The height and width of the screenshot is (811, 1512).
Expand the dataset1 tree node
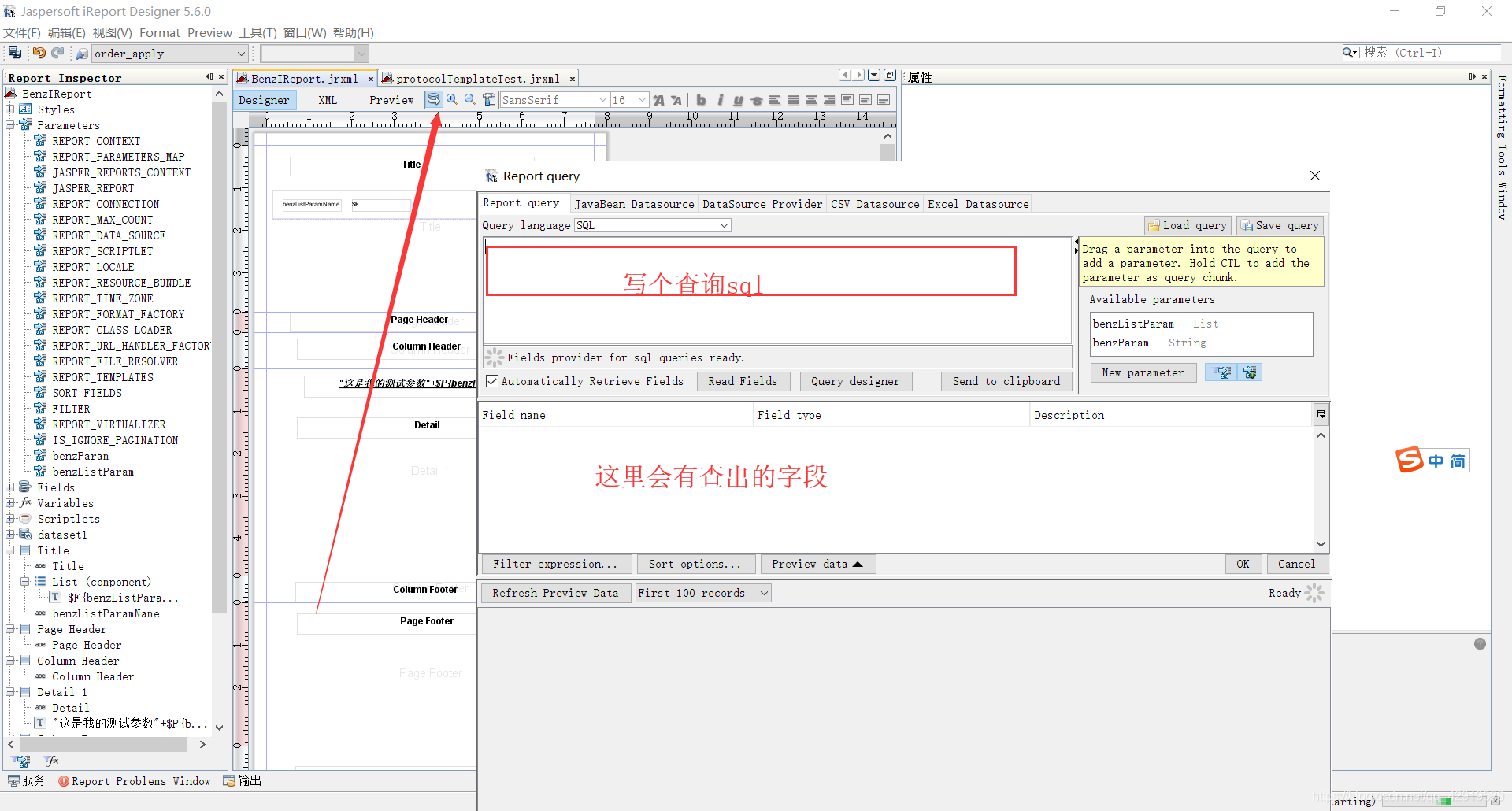10,535
